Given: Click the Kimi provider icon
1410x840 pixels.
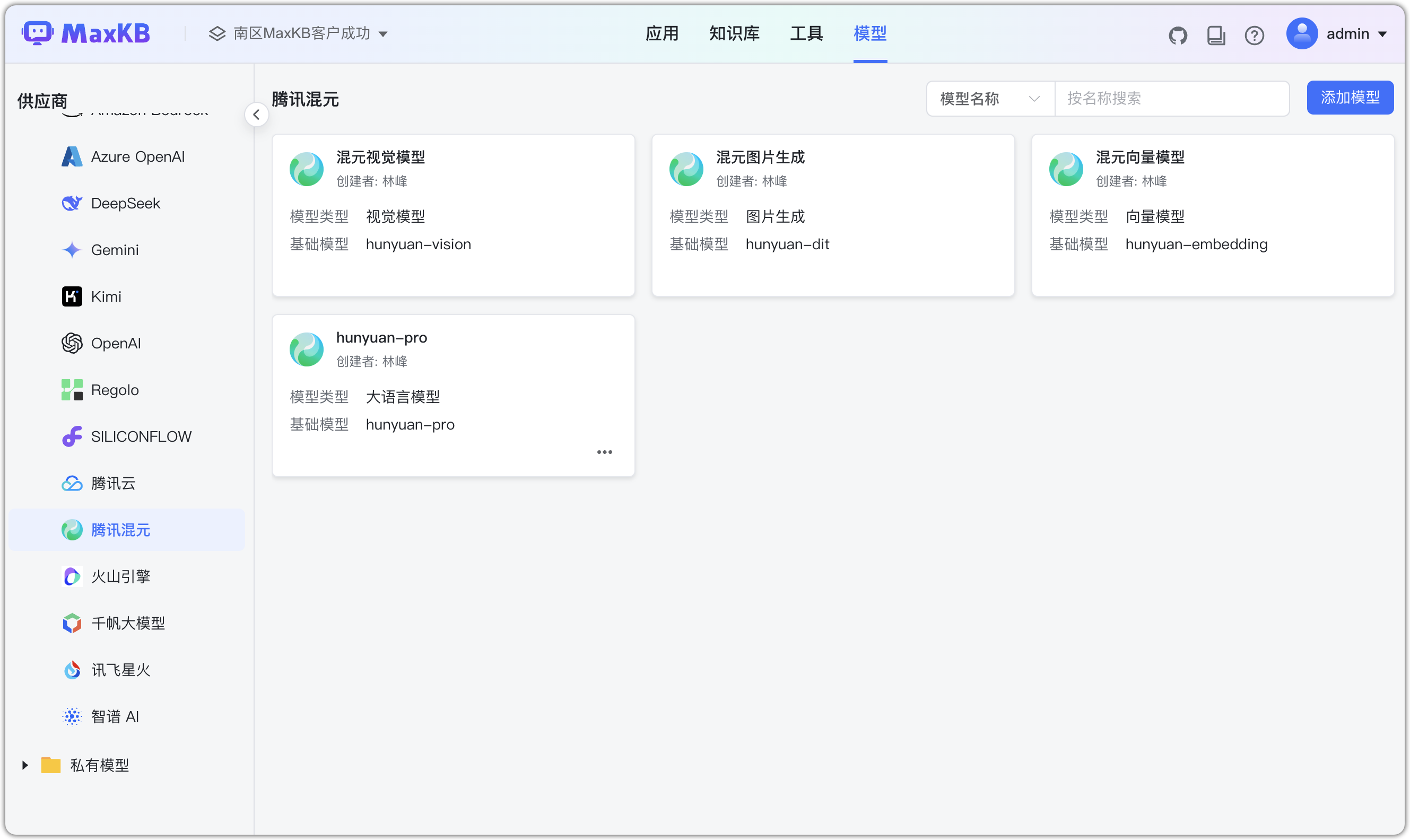Looking at the screenshot, I should coord(72,296).
